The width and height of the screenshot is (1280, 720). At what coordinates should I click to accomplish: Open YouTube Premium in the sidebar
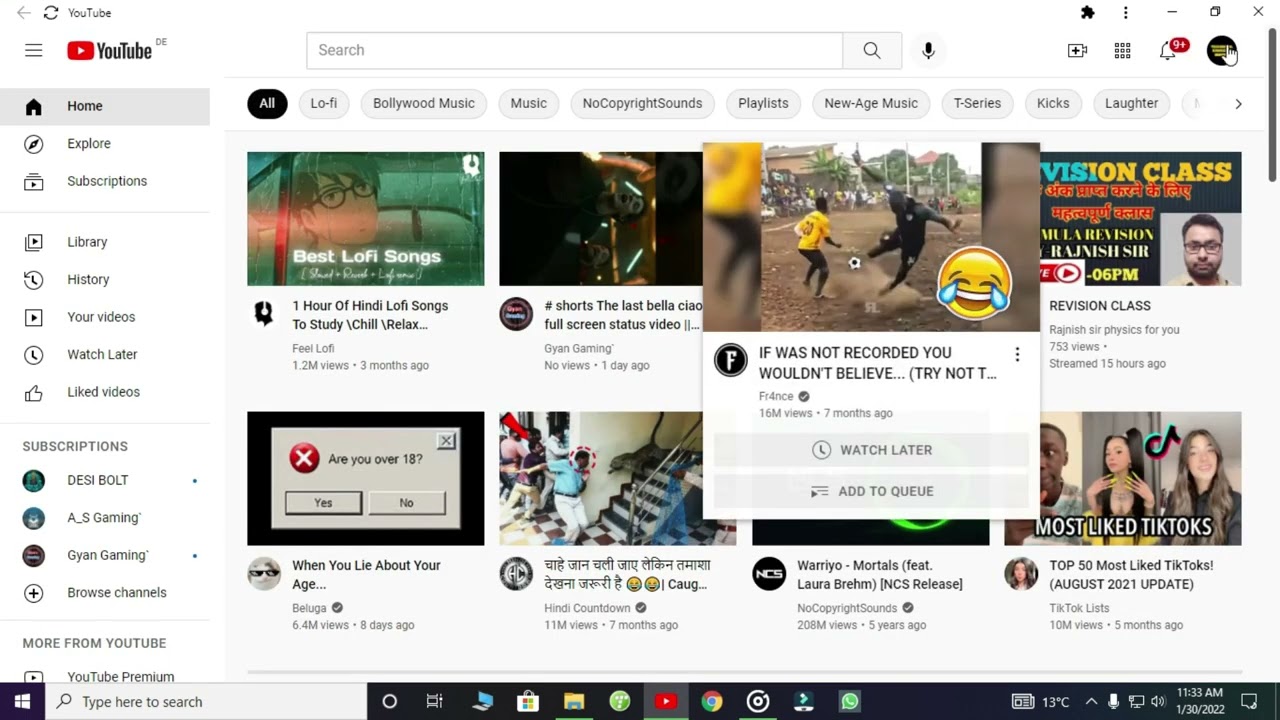pos(105,677)
